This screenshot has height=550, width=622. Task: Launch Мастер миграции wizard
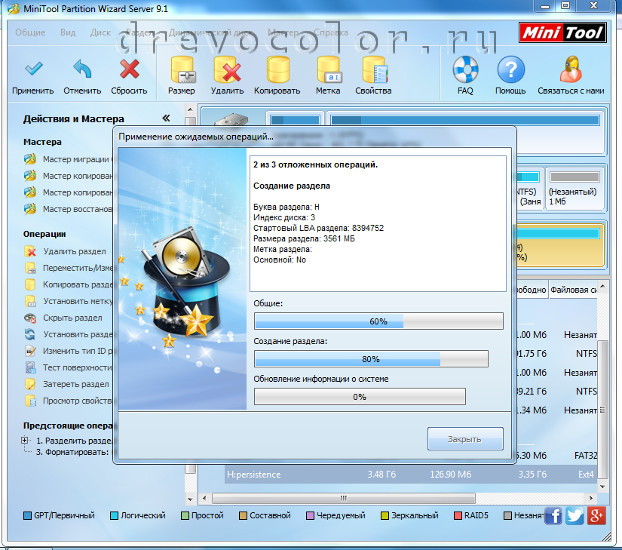point(68,159)
